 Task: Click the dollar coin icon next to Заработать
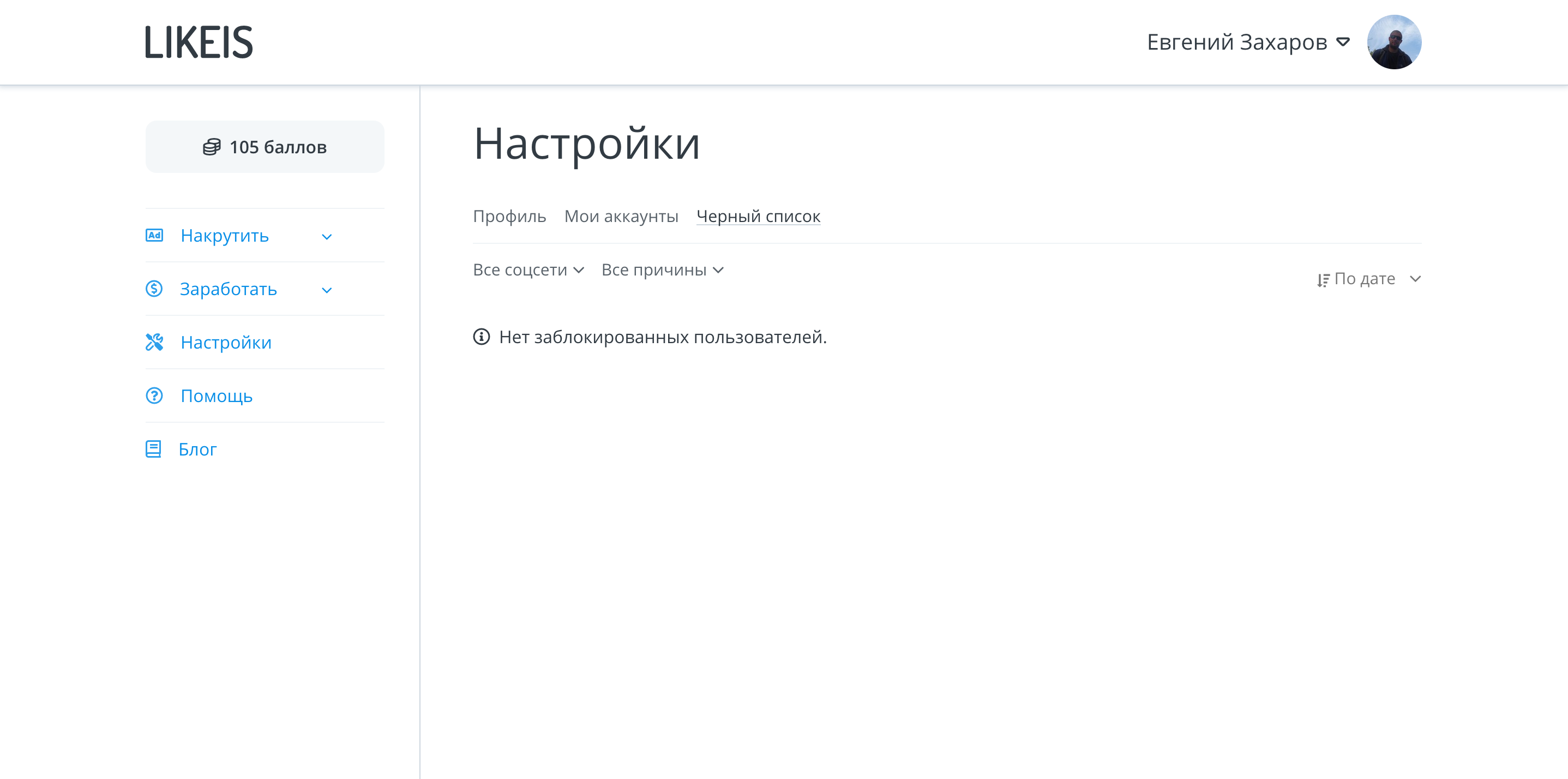coord(154,289)
